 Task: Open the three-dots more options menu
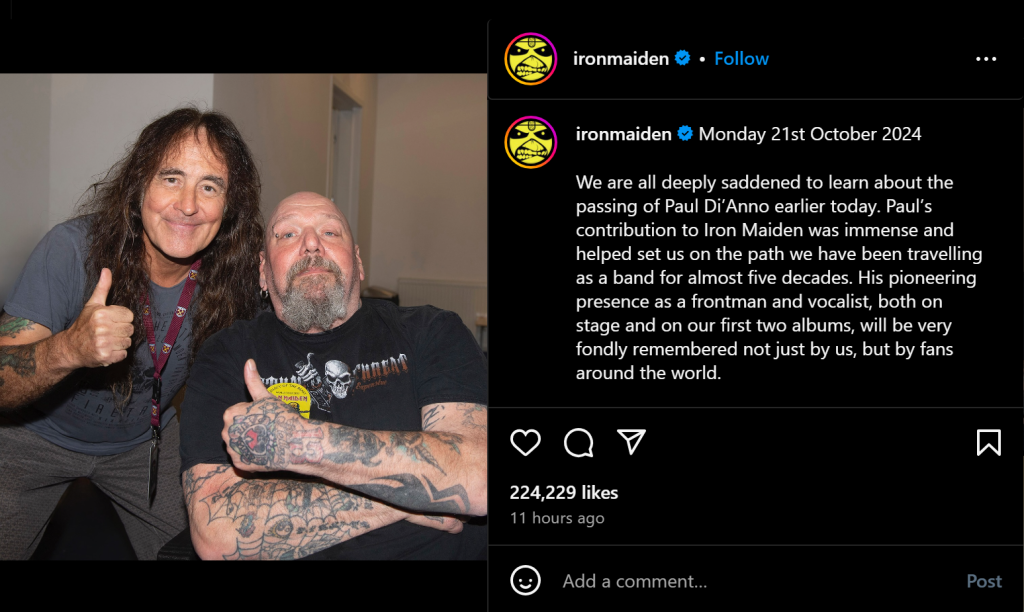(x=985, y=59)
